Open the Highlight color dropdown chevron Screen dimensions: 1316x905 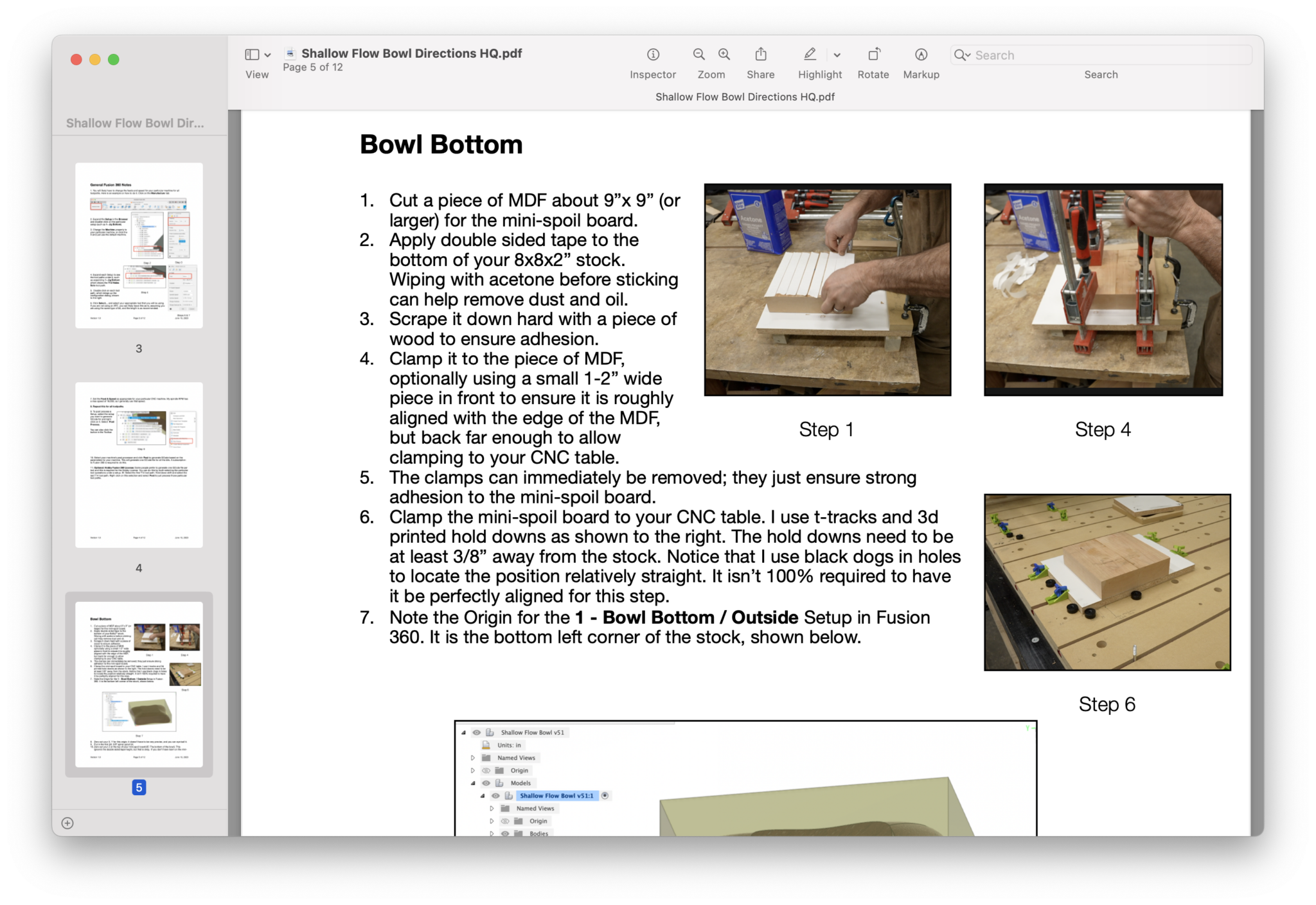click(x=837, y=54)
